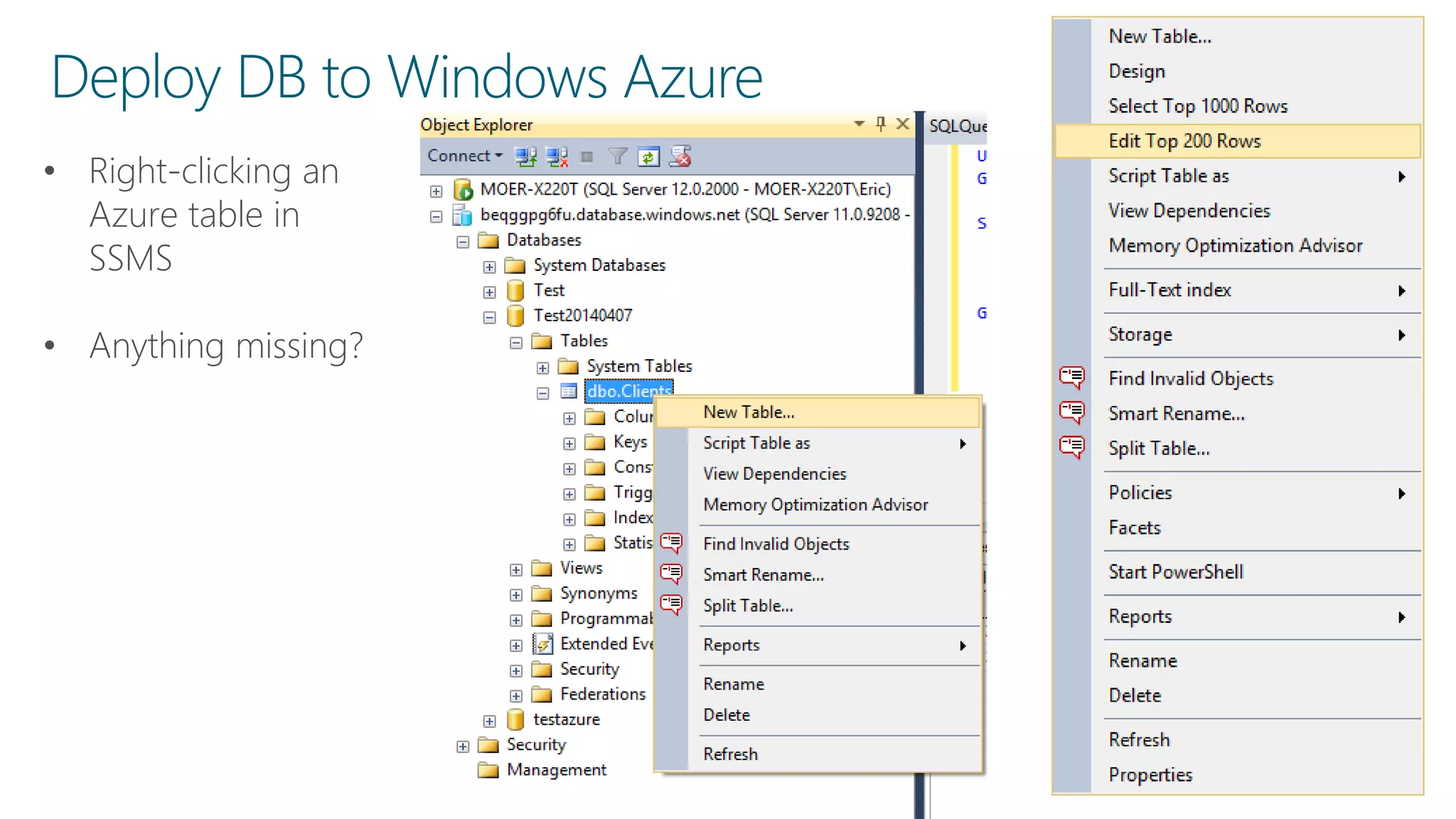Open Script Table as in Object Explorer menu
This screenshot has width=1456, height=819.
point(818,443)
